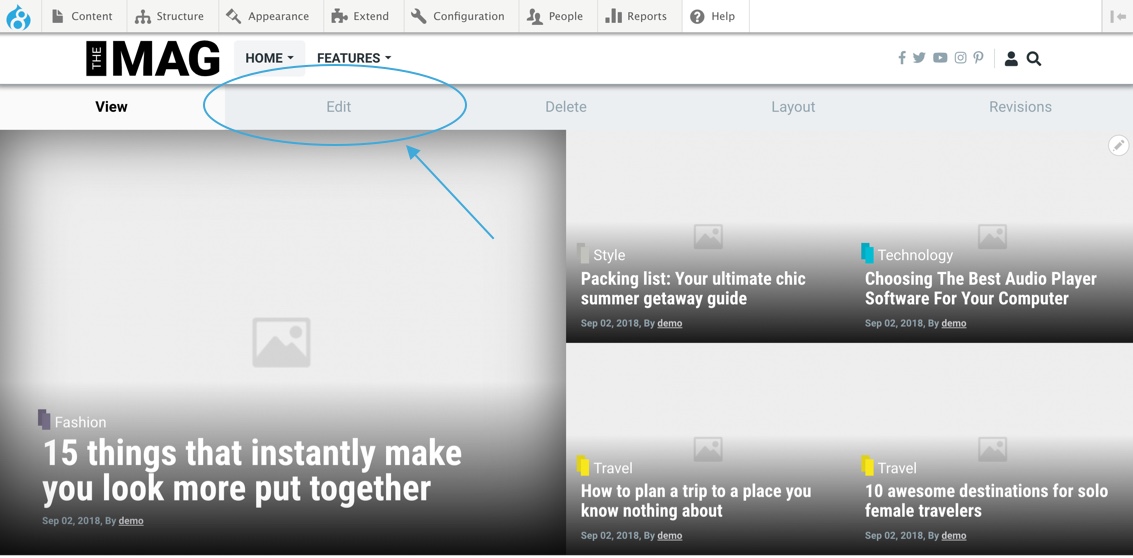
Task: Click demo author link under Audio Player article
Action: click(x=954, y=323)
